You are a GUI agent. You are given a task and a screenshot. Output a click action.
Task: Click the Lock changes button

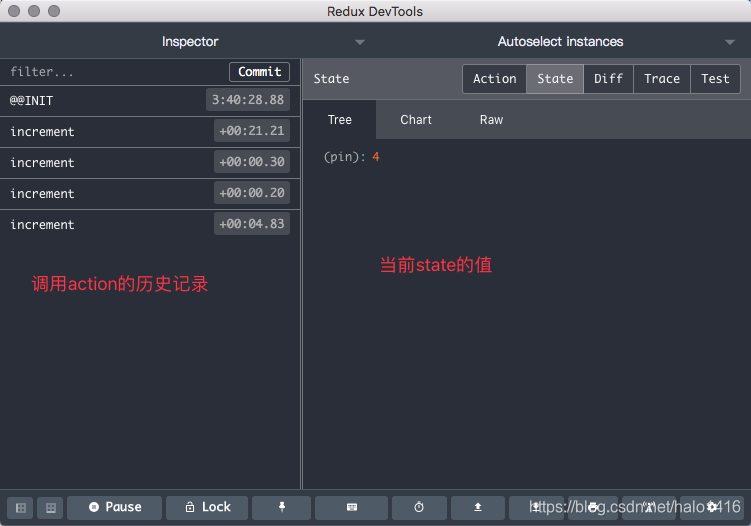(207, 507)
